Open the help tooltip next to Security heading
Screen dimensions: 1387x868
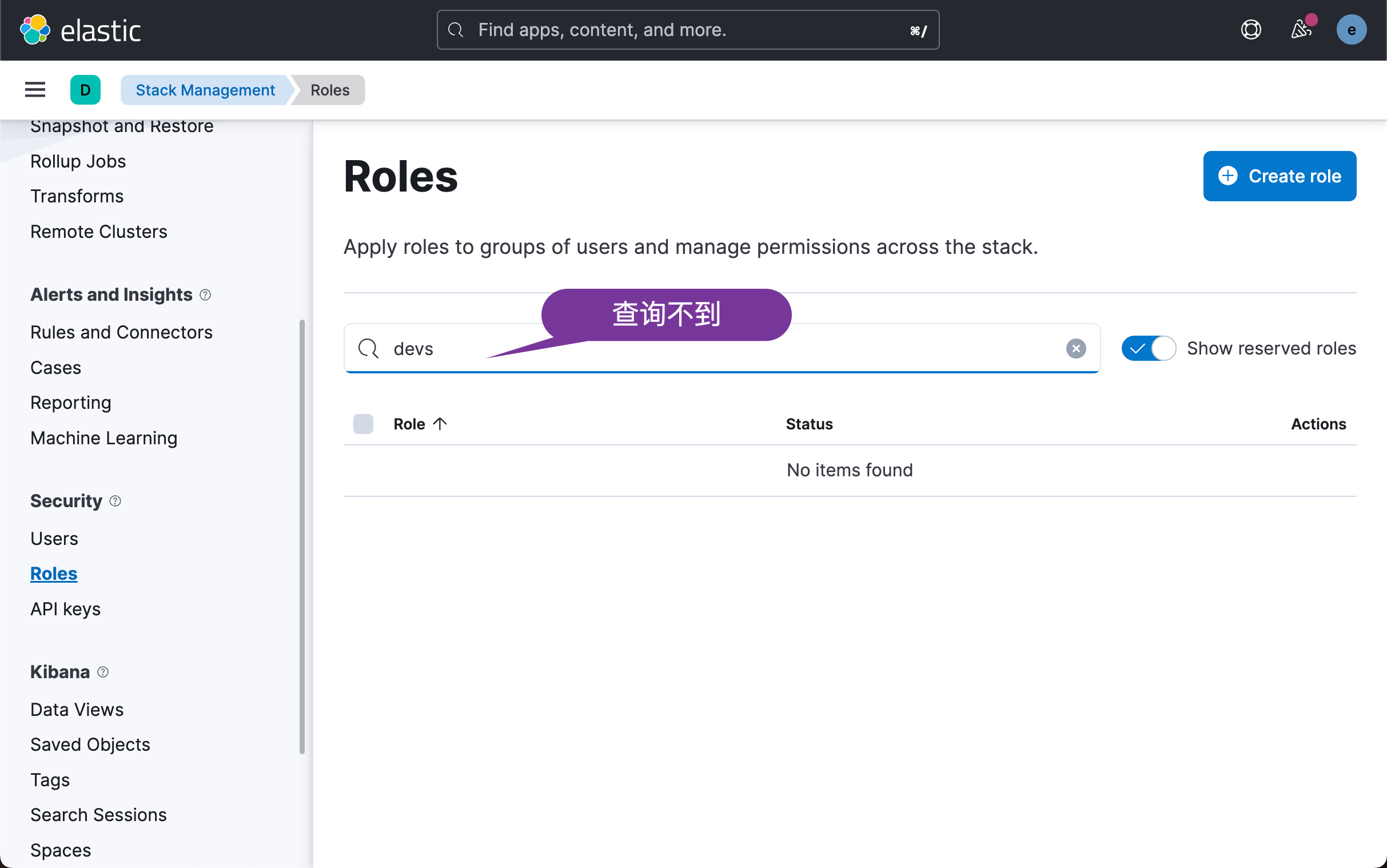115,500
